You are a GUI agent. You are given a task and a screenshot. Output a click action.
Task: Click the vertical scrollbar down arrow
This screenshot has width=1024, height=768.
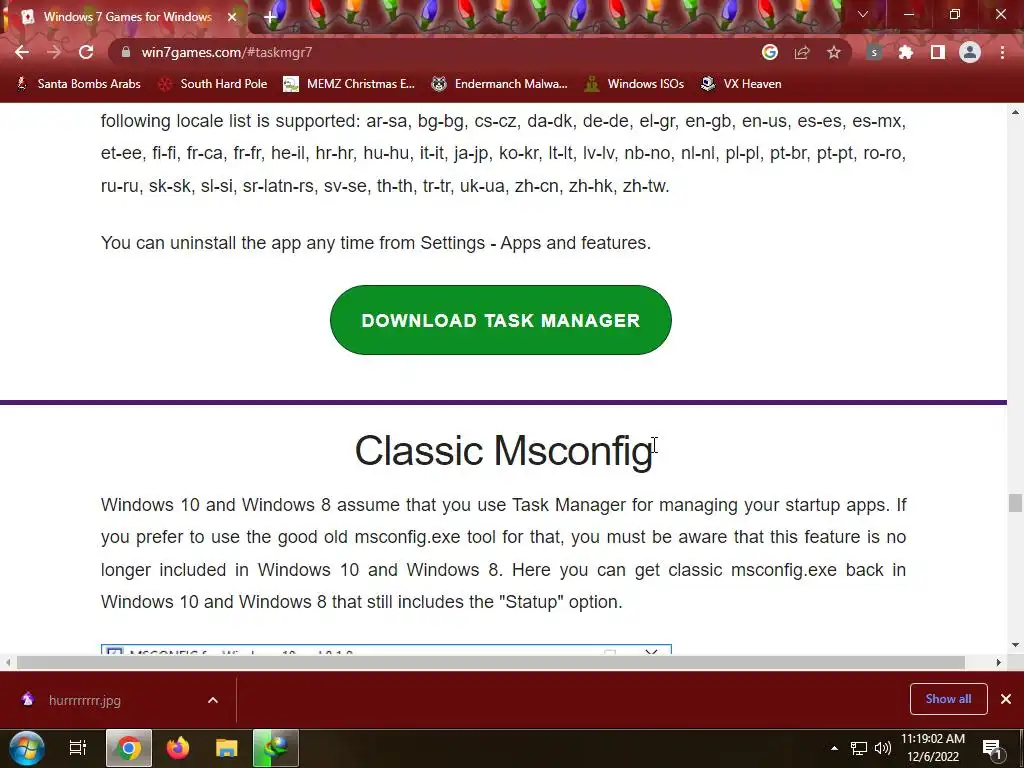[1015, 645]
